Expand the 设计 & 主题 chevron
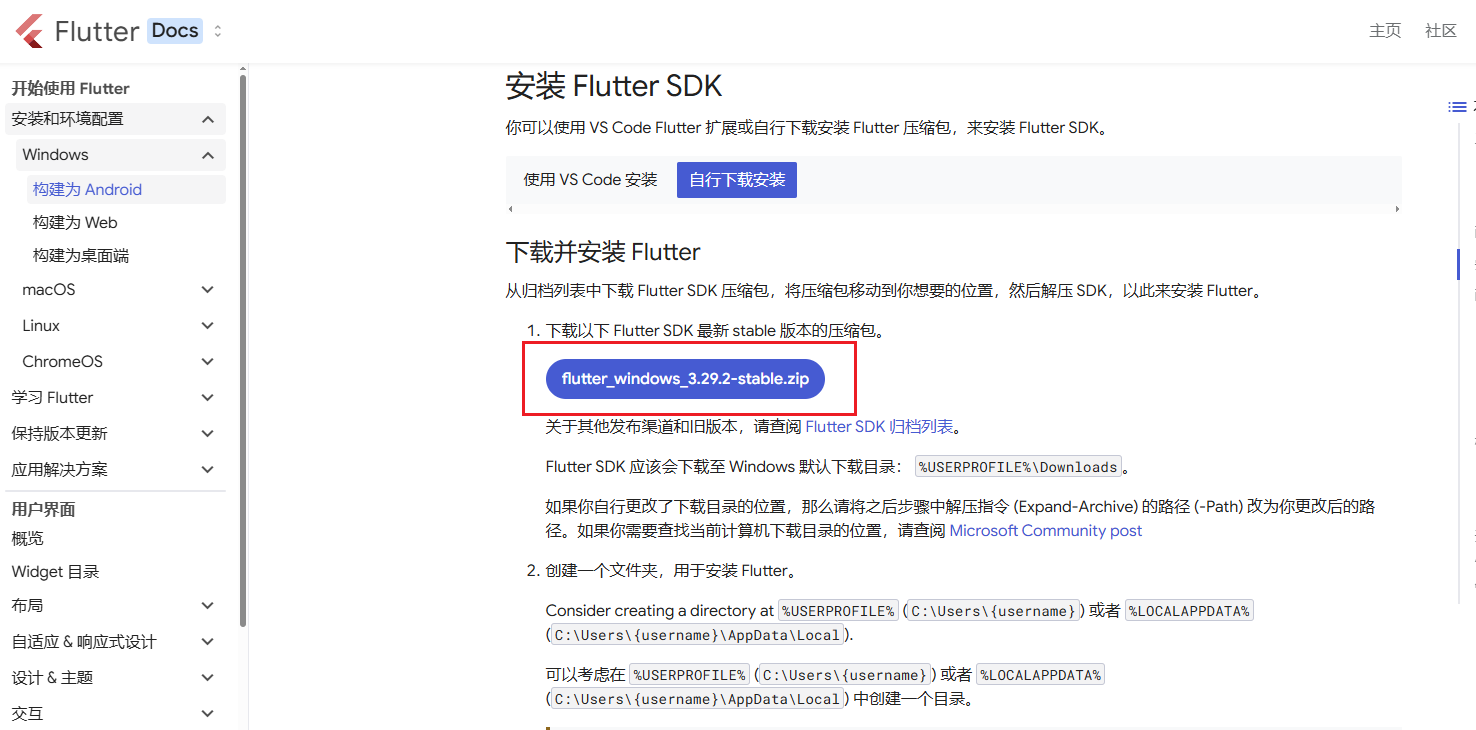Viewport: 1476px width, 730px height. pos(208,678)
